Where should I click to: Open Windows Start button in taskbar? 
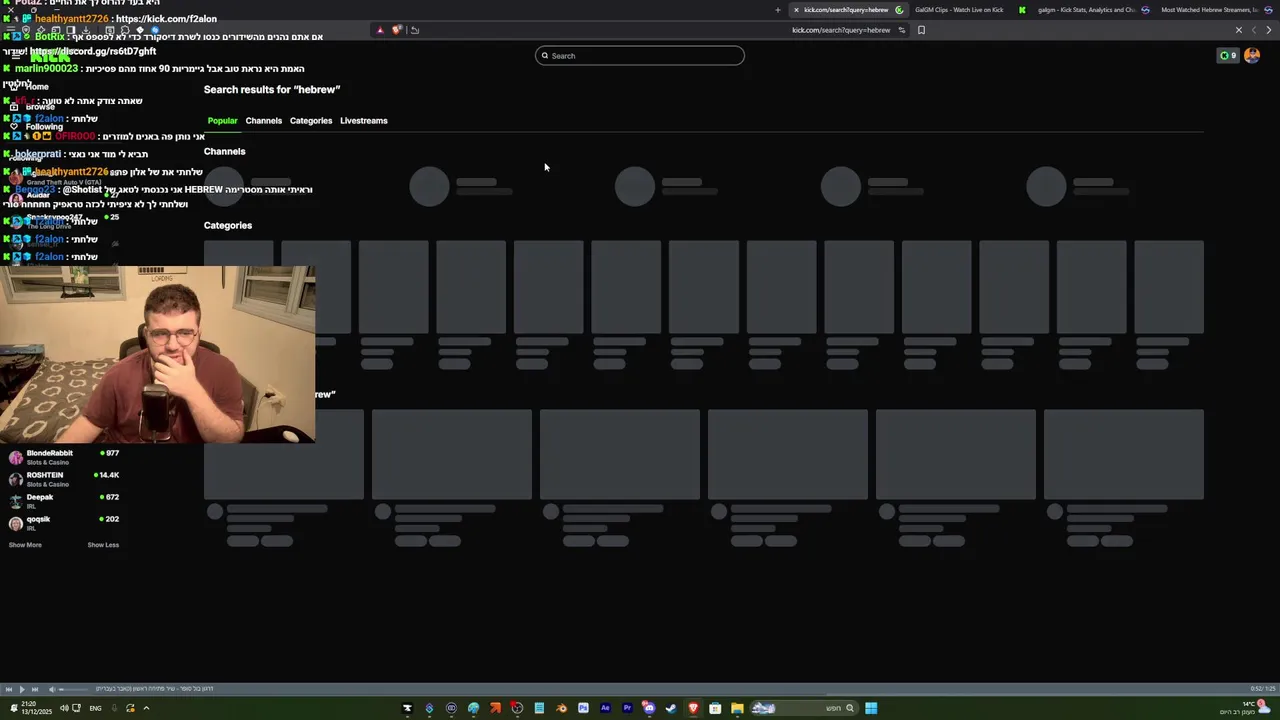(x=871, y=708)
